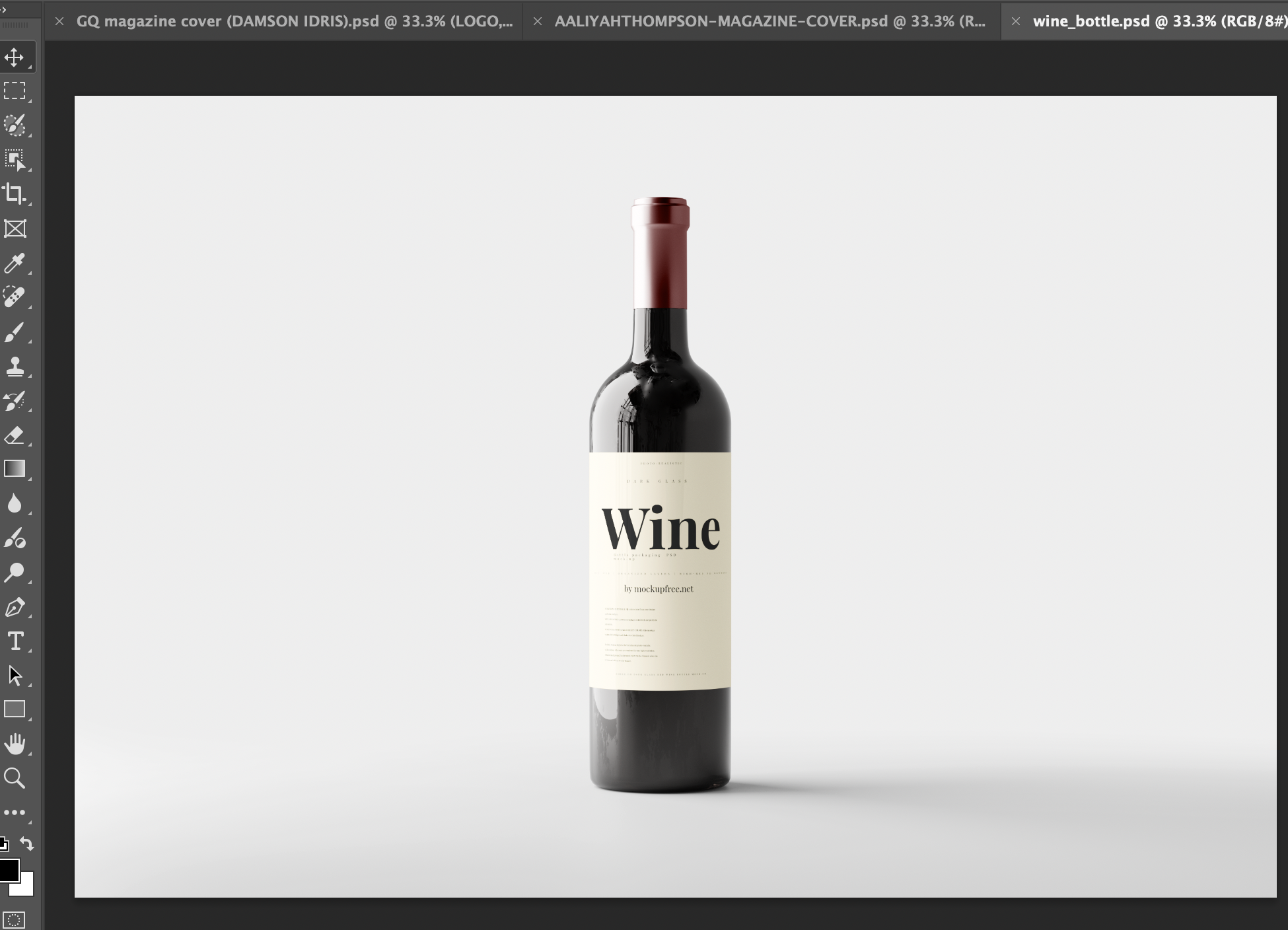Select the Frame tool
Image resolution: width=1288 pixels, height=930 pixels.
(x=15, y=229)
